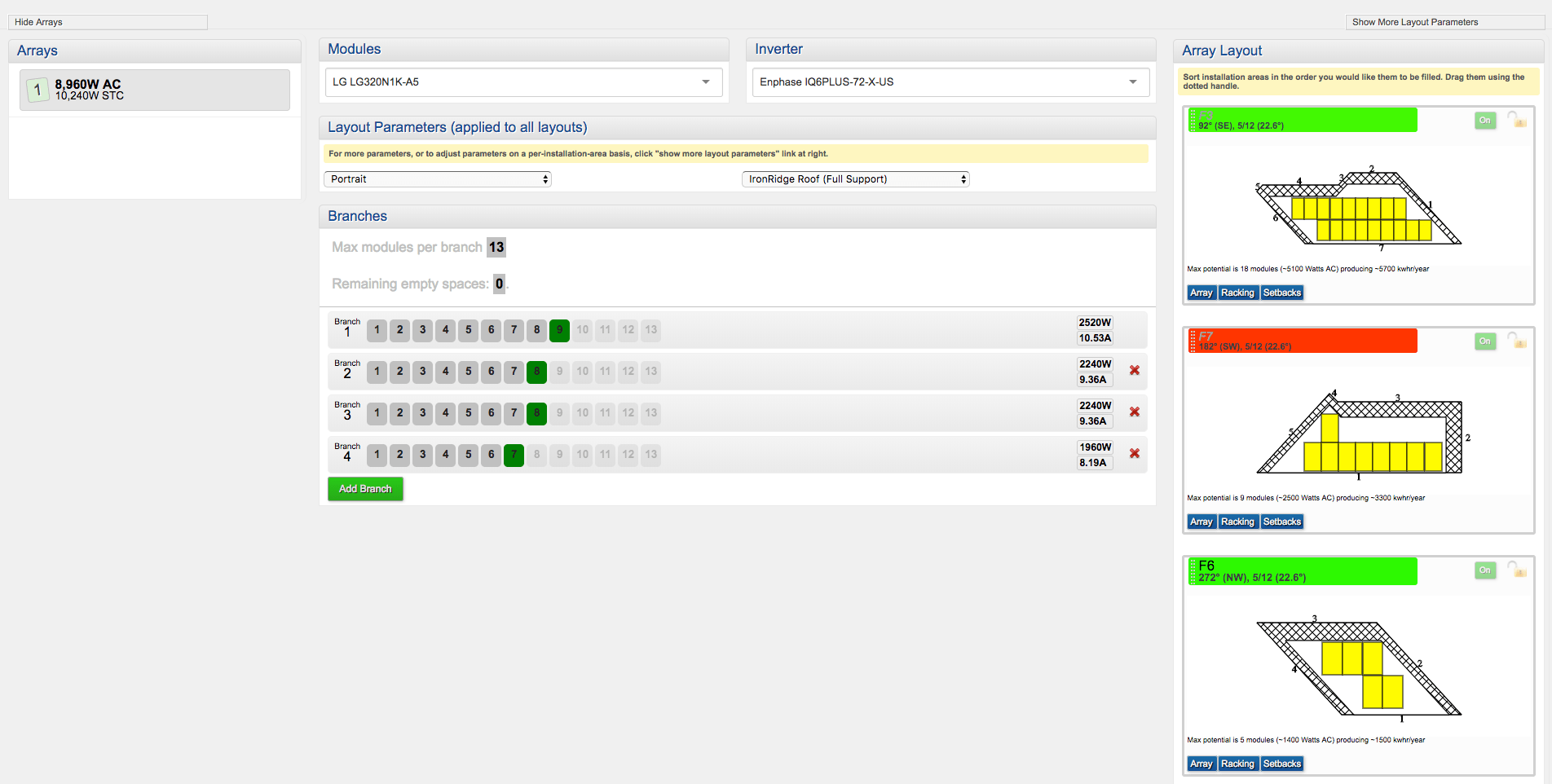Open the Setbacks tab on F7 panel
Viewport: 1552px width, 784px height.
pos(1281,522)
